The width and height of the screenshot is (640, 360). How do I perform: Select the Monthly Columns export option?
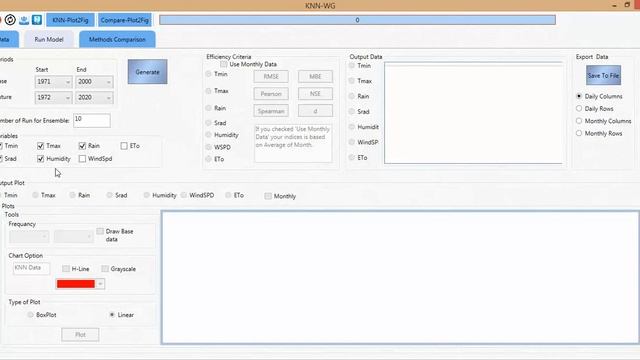tap(579, 121)
